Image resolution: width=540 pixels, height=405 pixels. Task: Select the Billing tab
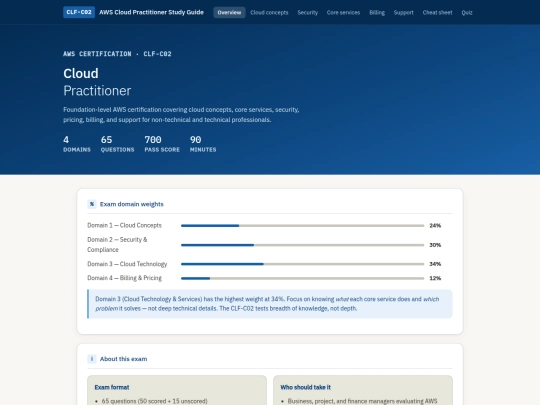pyautogui.click(x=377, y=12)
